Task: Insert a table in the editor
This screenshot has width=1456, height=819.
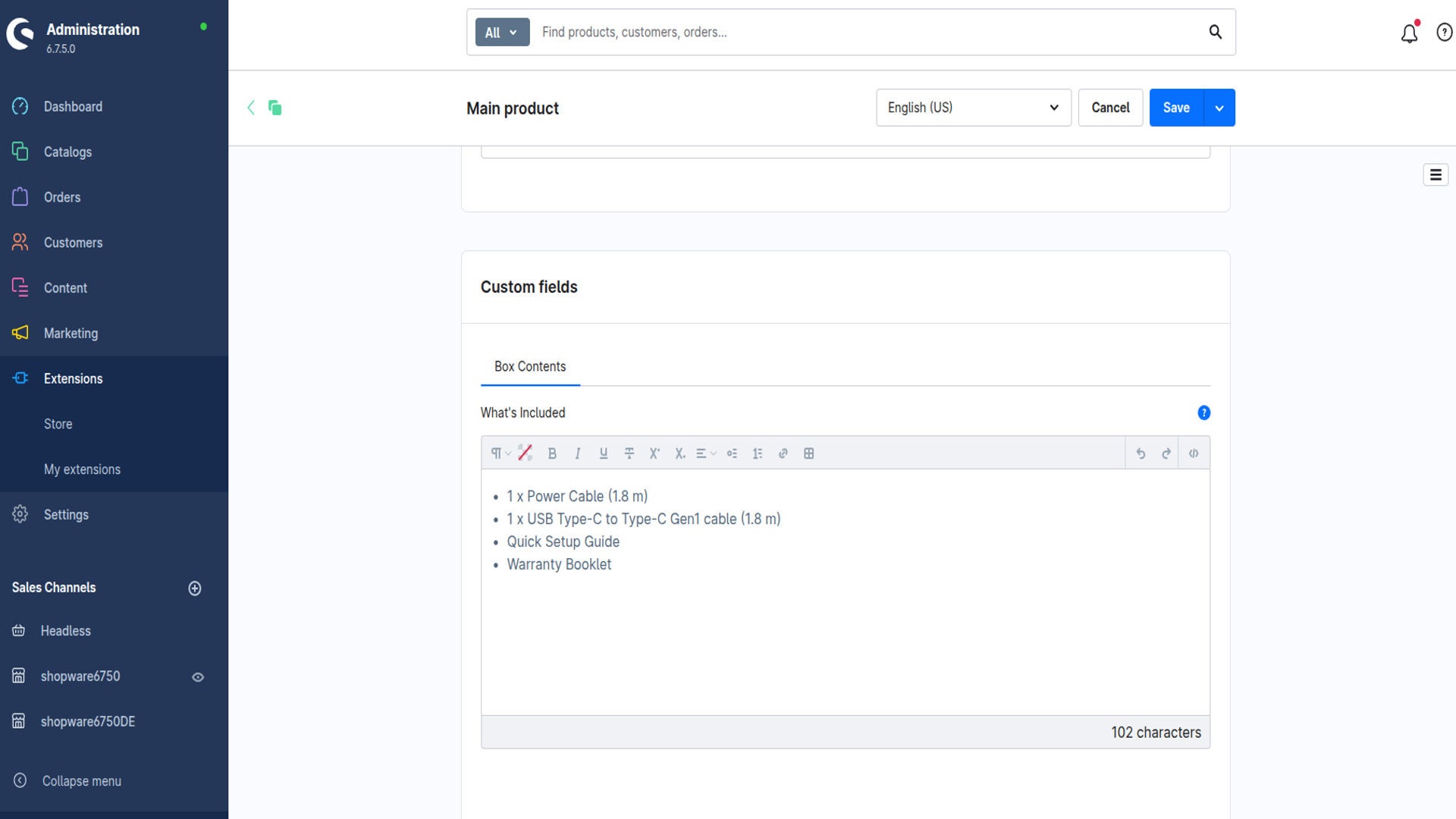Action: click(809, 453)
